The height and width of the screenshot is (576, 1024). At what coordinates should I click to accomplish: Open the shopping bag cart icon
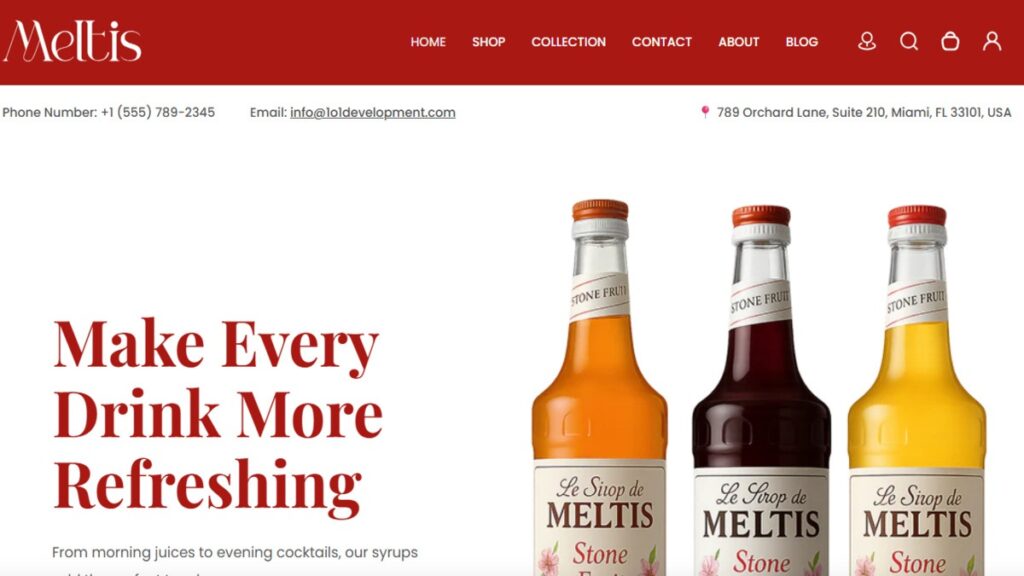tap(950, 41)
